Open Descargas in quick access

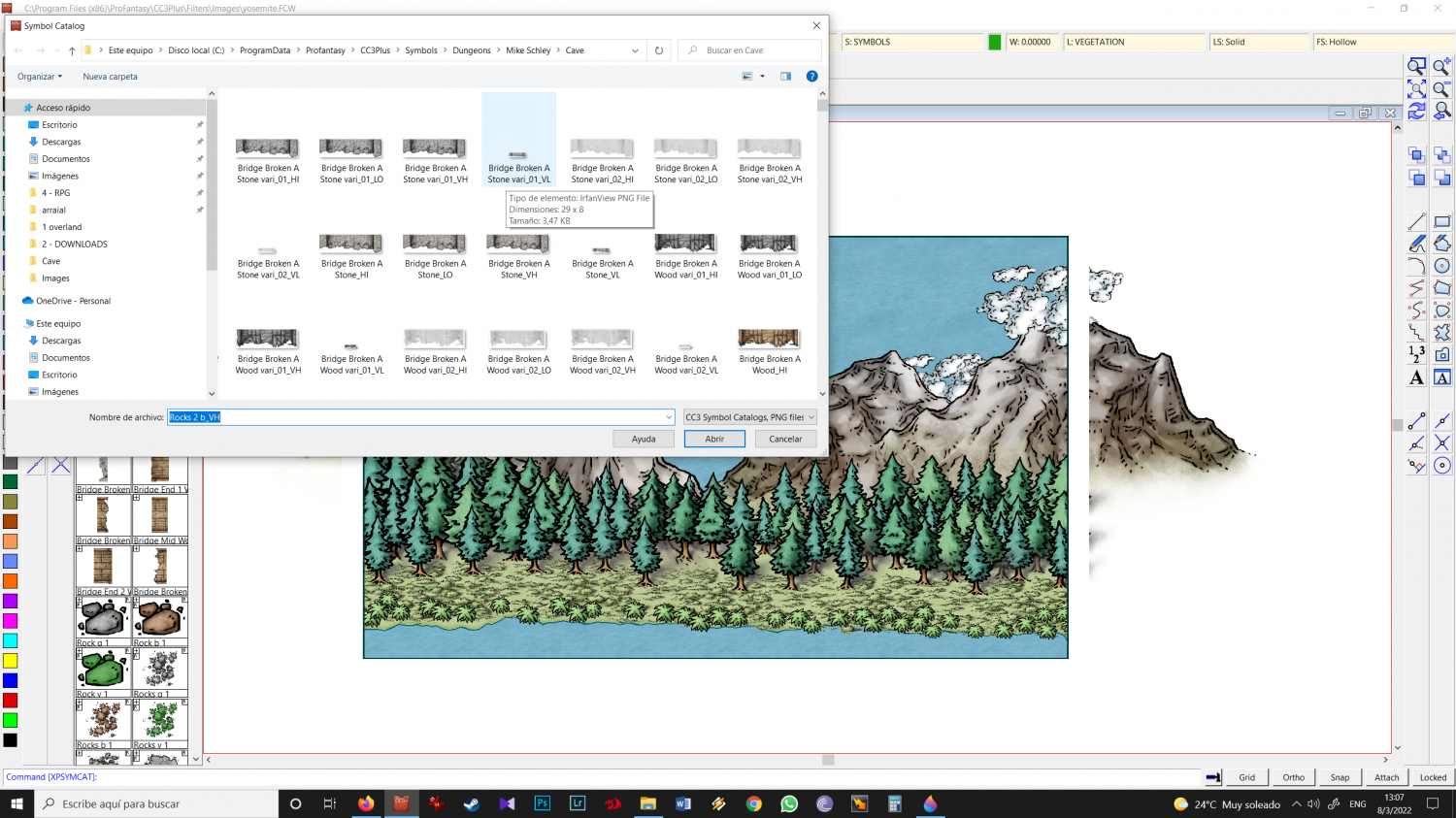61,142
